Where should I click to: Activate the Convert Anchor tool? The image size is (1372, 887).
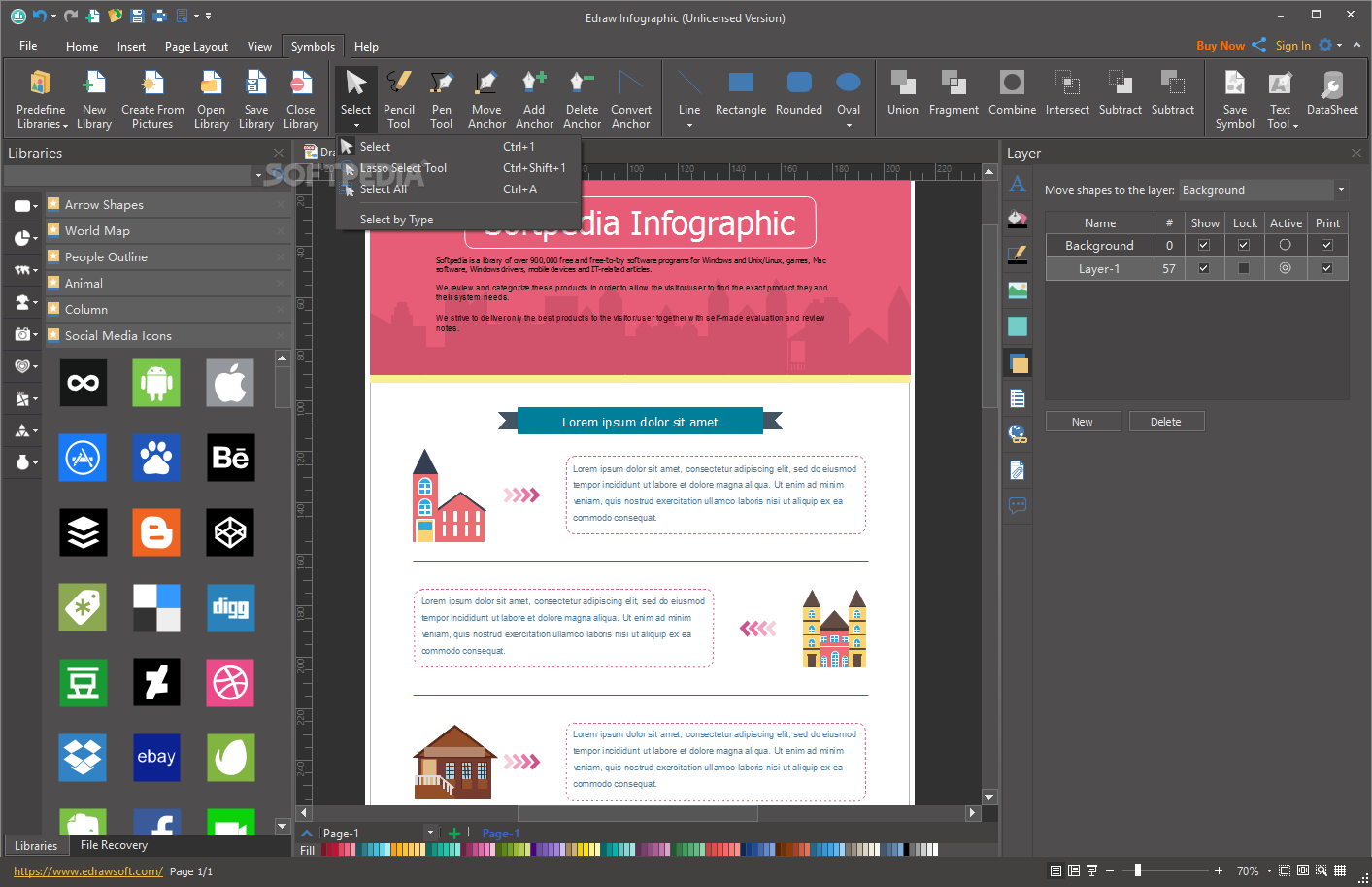coord(631,99)
